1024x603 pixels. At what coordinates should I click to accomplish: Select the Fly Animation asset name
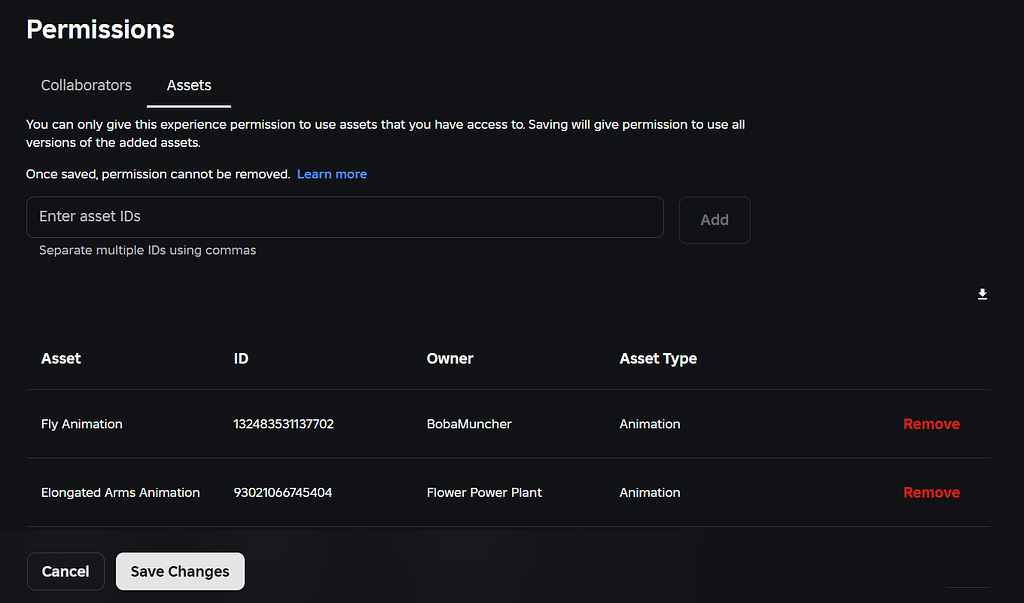(x=81, y=423)
